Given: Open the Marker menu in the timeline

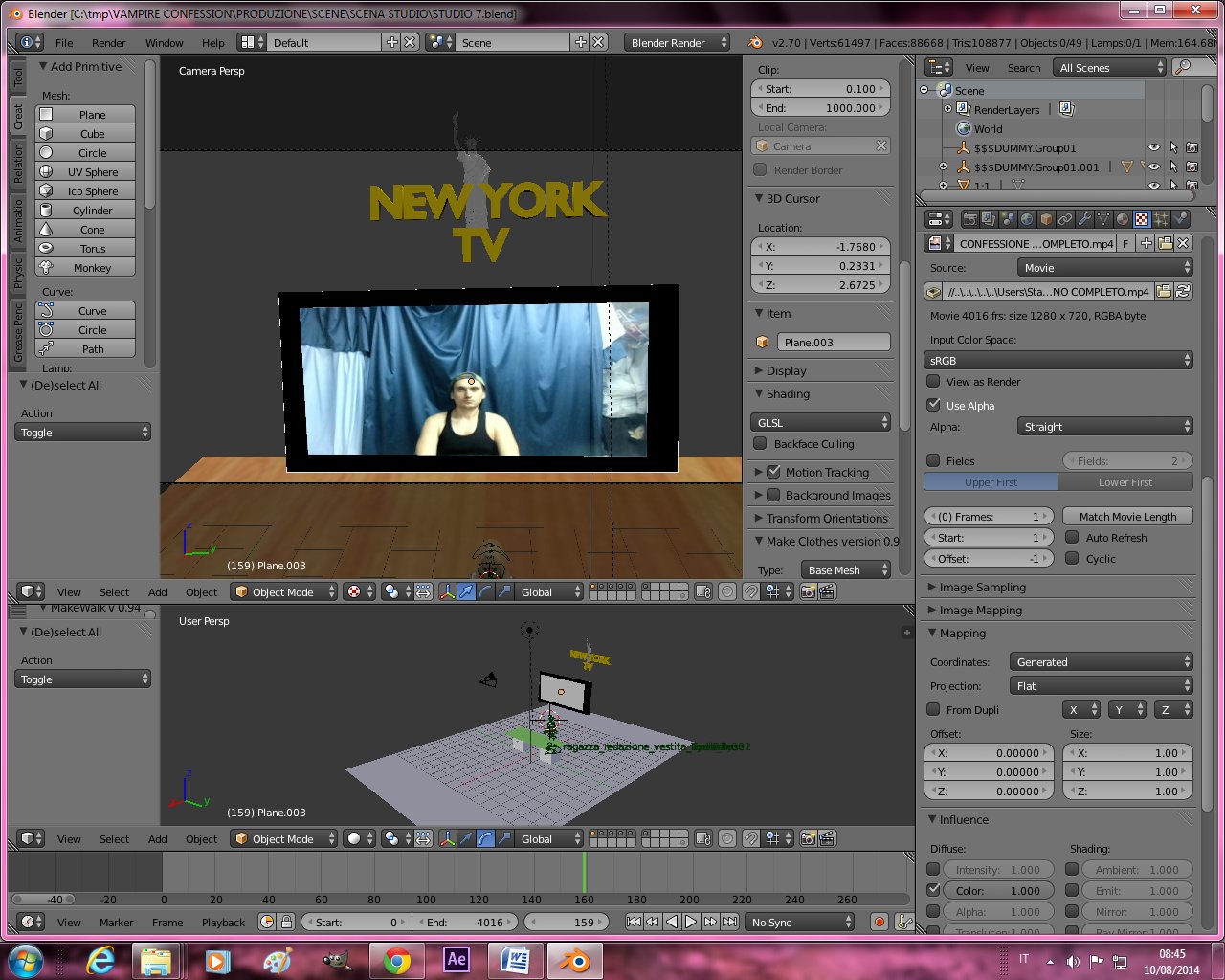Looking at the screenshot, I should (116, 922).
